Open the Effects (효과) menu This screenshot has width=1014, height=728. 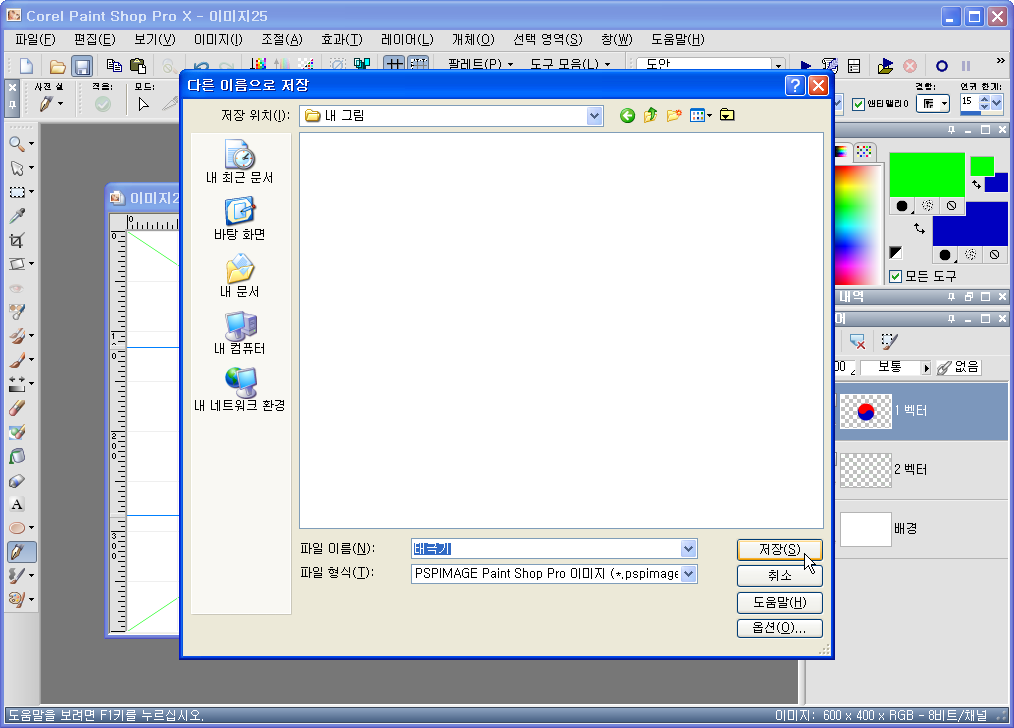click(x=342, y=39)
